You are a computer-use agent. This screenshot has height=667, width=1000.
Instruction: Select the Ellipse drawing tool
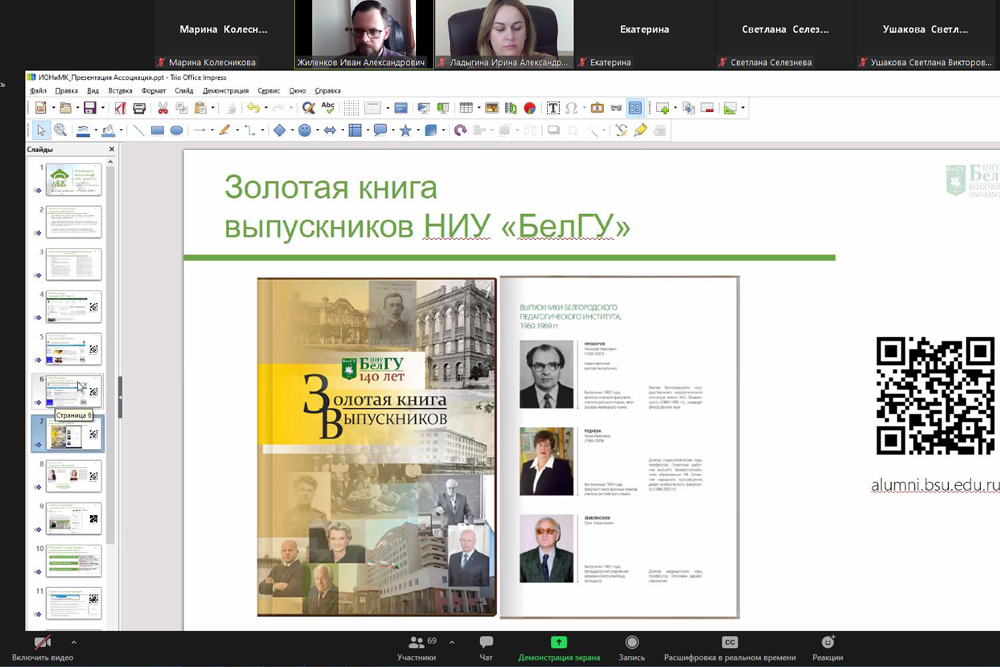coord(177,130)
